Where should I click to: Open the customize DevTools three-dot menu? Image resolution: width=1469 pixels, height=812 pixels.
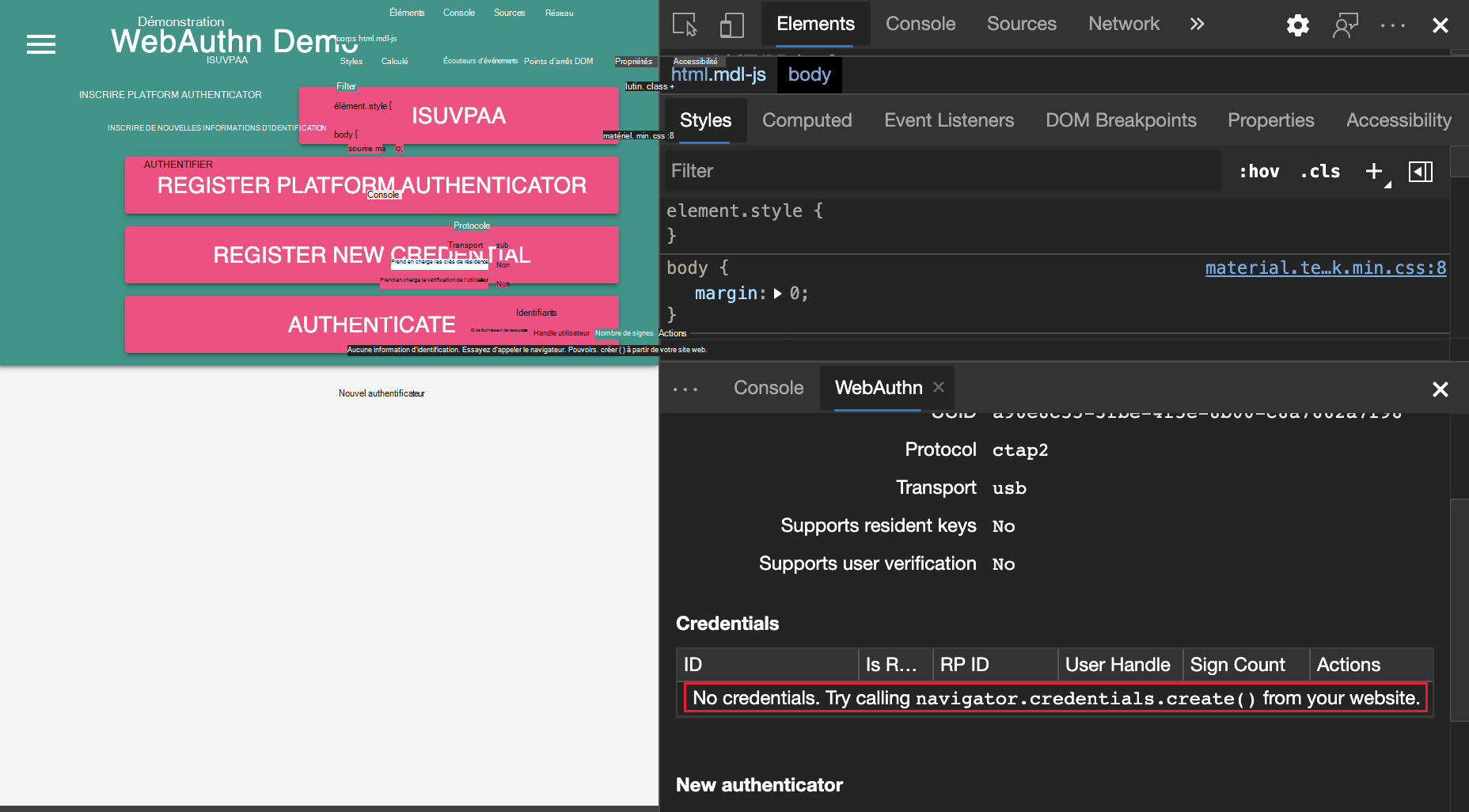point(1393,25)
